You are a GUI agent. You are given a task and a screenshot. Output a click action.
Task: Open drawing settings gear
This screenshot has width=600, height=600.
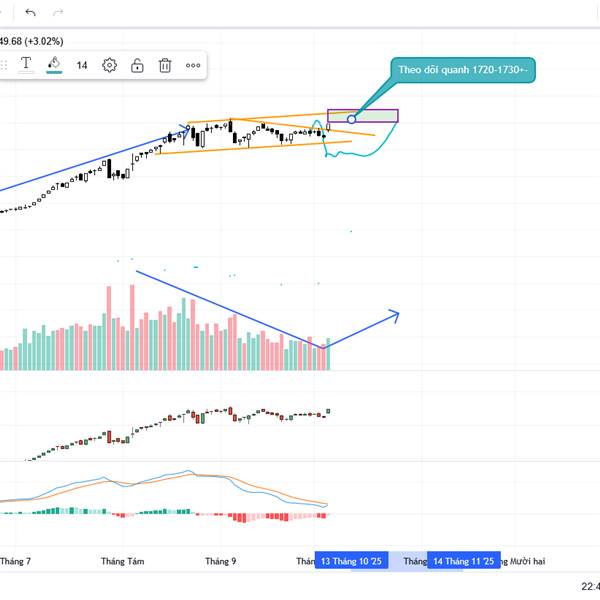pos(110,66)
